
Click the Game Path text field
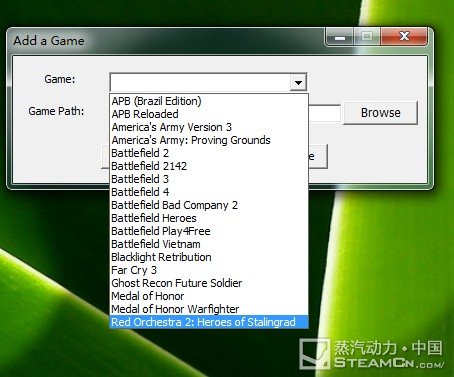coord(324,113)
